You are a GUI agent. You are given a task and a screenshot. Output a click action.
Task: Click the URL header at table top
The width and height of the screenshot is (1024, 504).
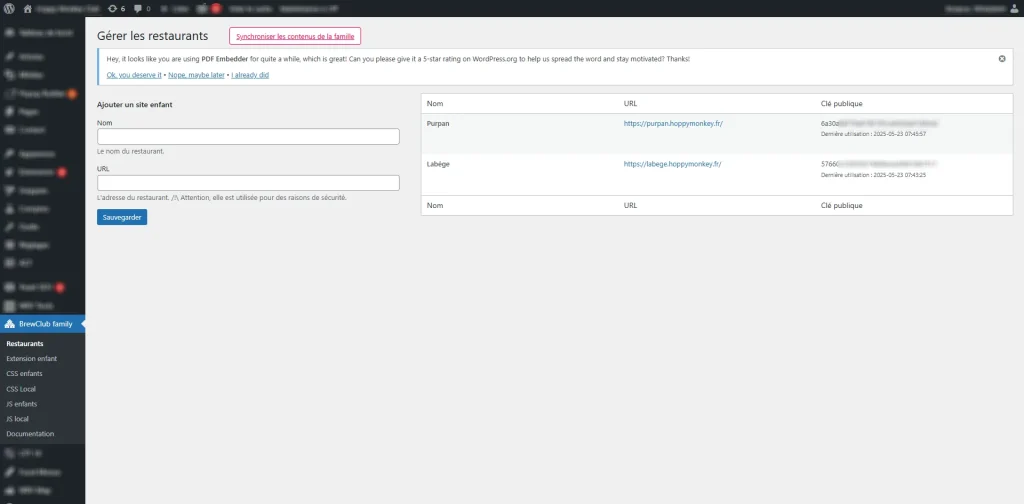click(x=630, y=104)
